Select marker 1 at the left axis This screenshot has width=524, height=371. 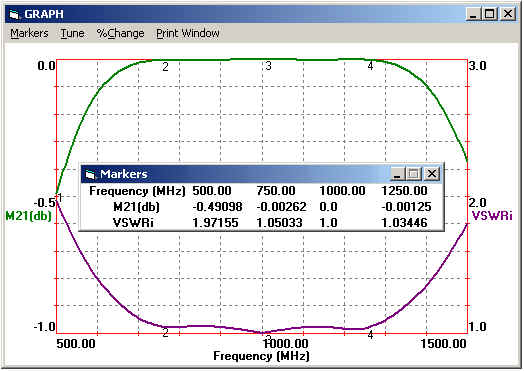[x=60, y=197]
